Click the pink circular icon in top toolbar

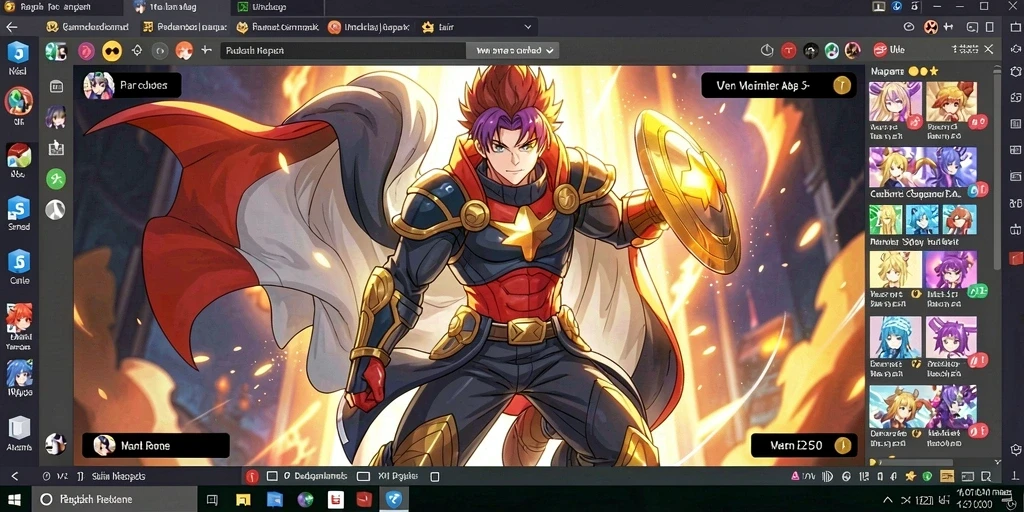86,50
